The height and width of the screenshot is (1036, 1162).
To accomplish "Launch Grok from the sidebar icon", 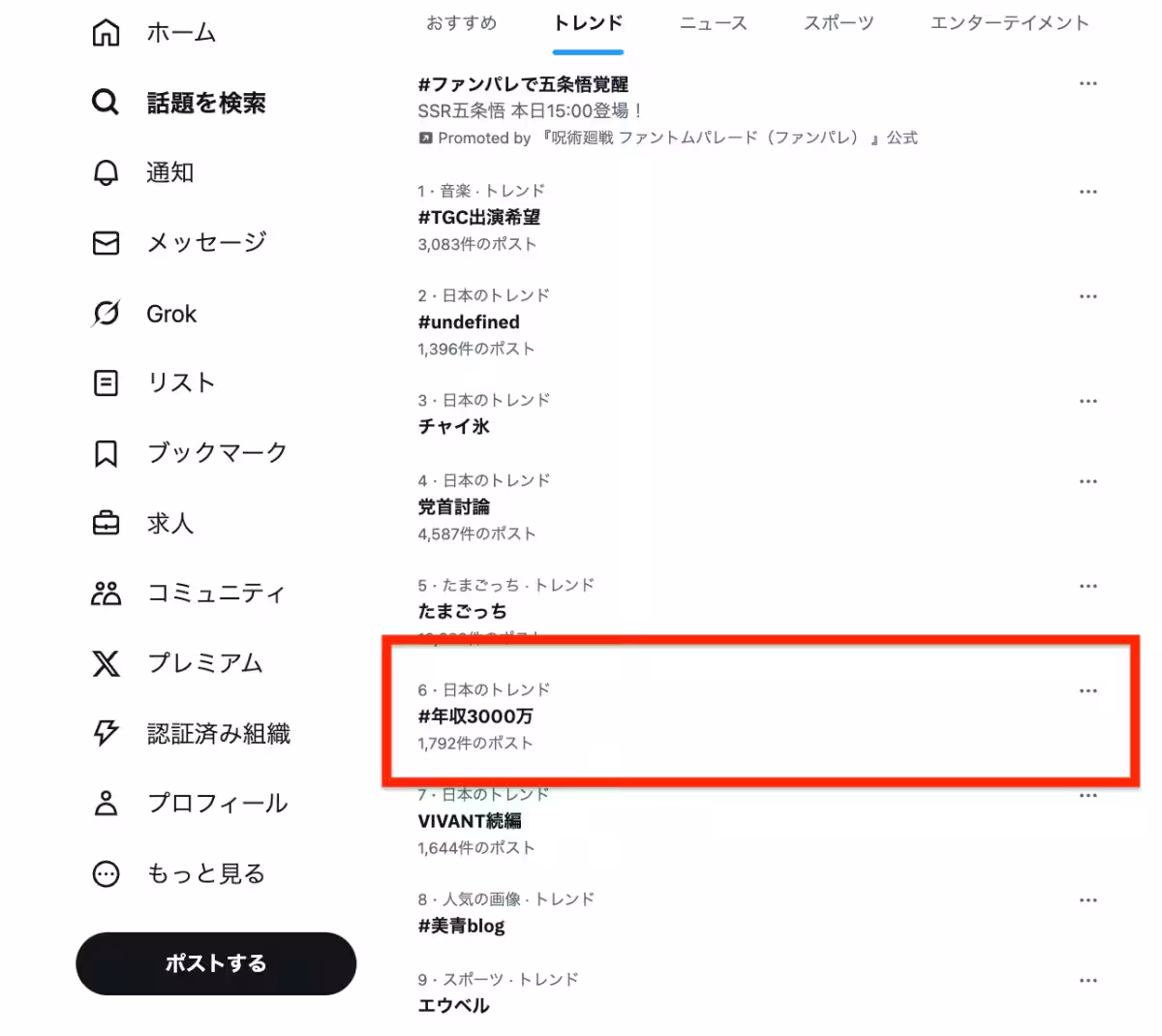I will (x=104, y=313).
